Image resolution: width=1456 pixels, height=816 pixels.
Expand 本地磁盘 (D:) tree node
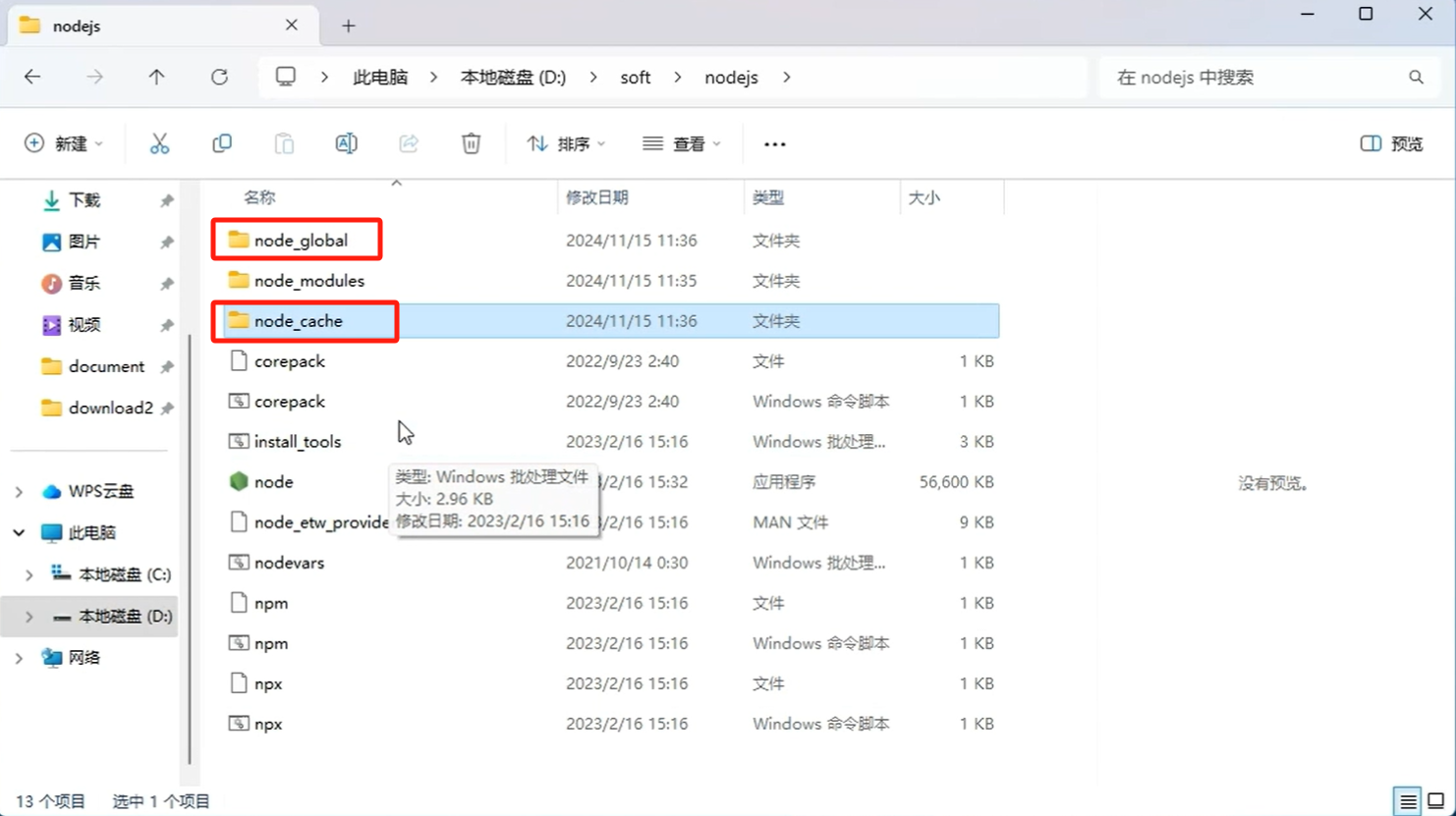(29, 617)
